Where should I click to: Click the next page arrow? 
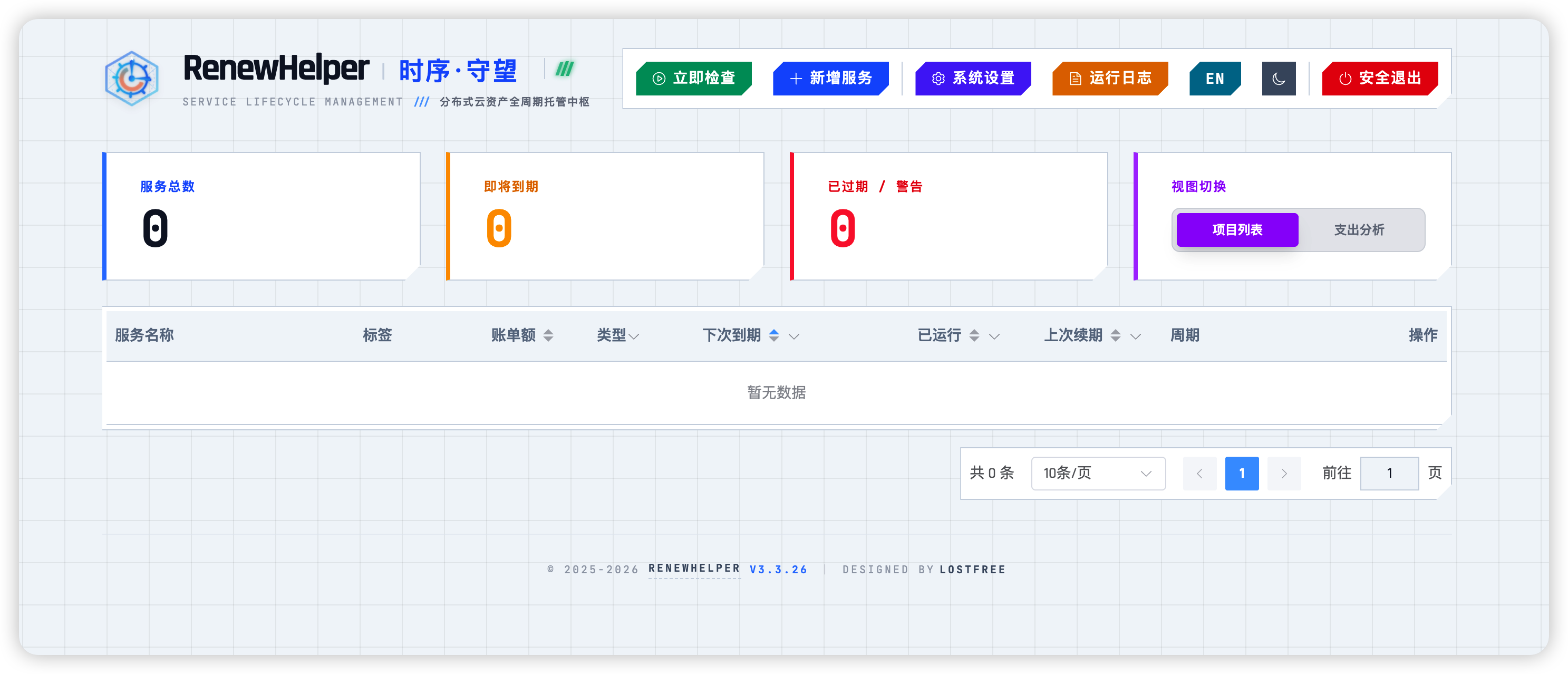(1284, 473)
